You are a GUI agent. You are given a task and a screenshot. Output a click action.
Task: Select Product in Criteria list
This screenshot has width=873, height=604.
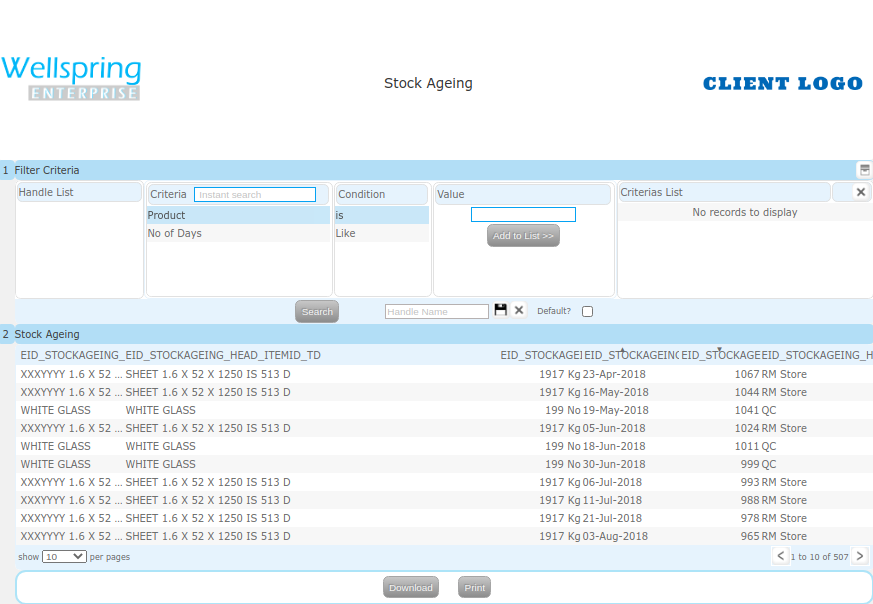coord(237,215)
